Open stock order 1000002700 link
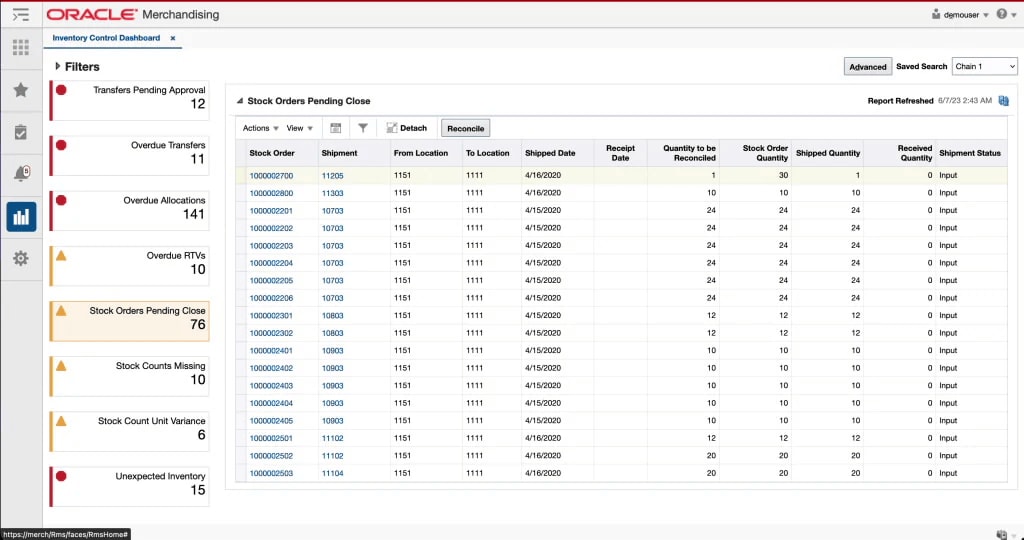The height and width of the screenshot is (540, 1024). coord(271,176)
